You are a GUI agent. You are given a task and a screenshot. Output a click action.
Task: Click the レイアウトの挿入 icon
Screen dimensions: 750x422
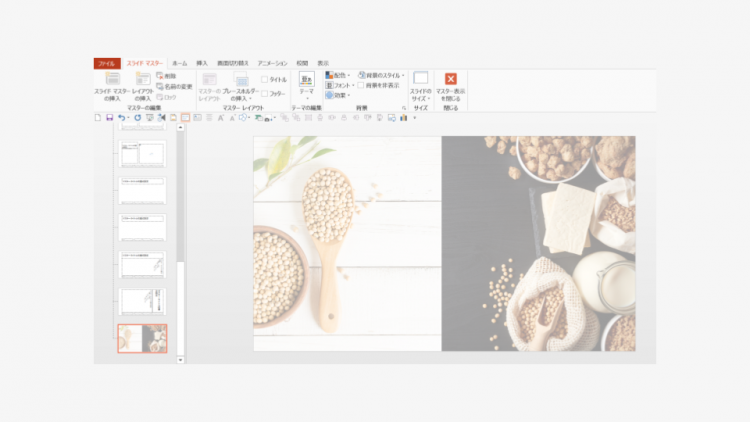142,80
